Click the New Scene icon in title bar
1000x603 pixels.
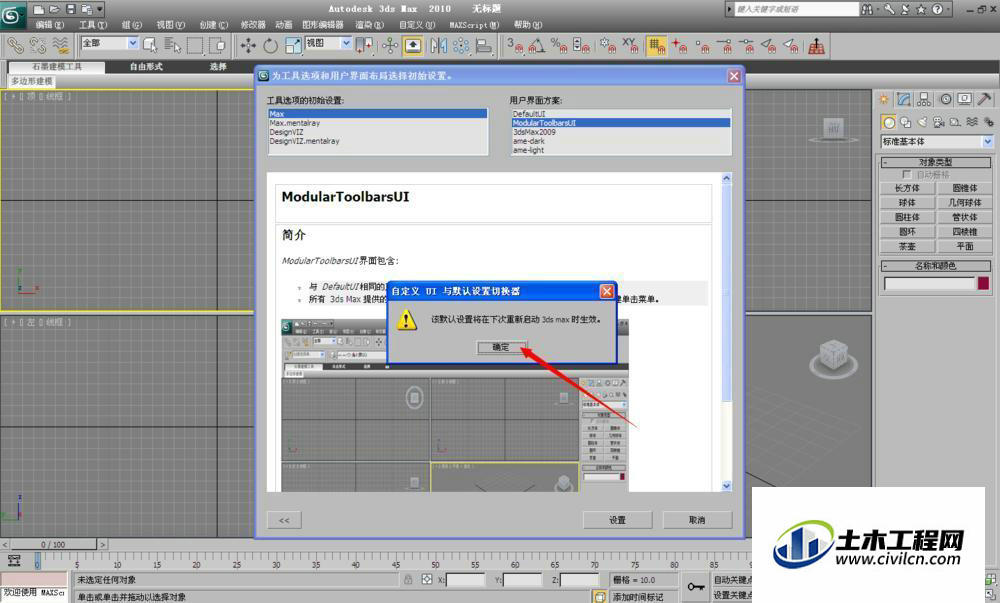[40, 9]
